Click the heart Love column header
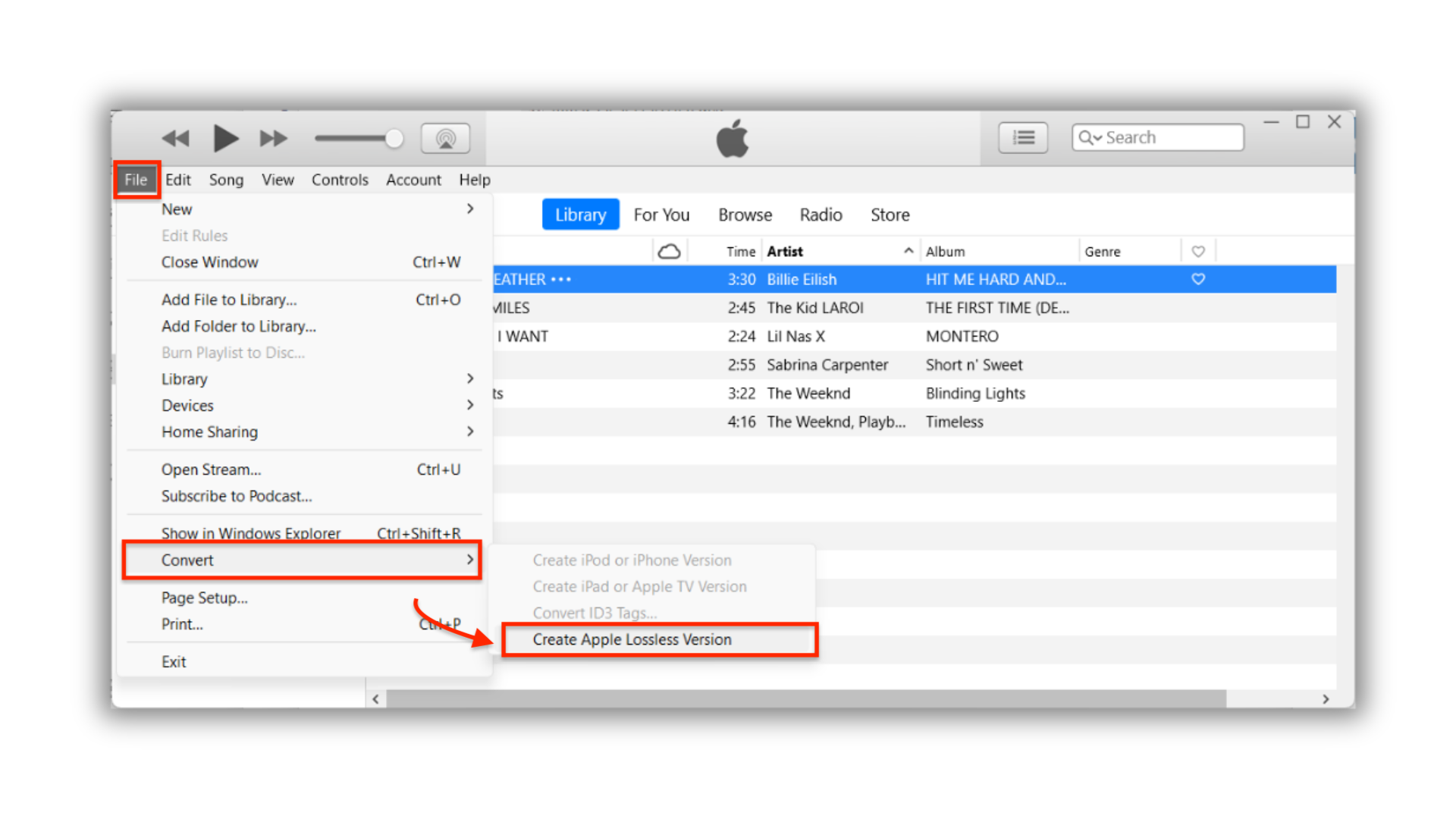The image size is (1456, 819). 1198,251
